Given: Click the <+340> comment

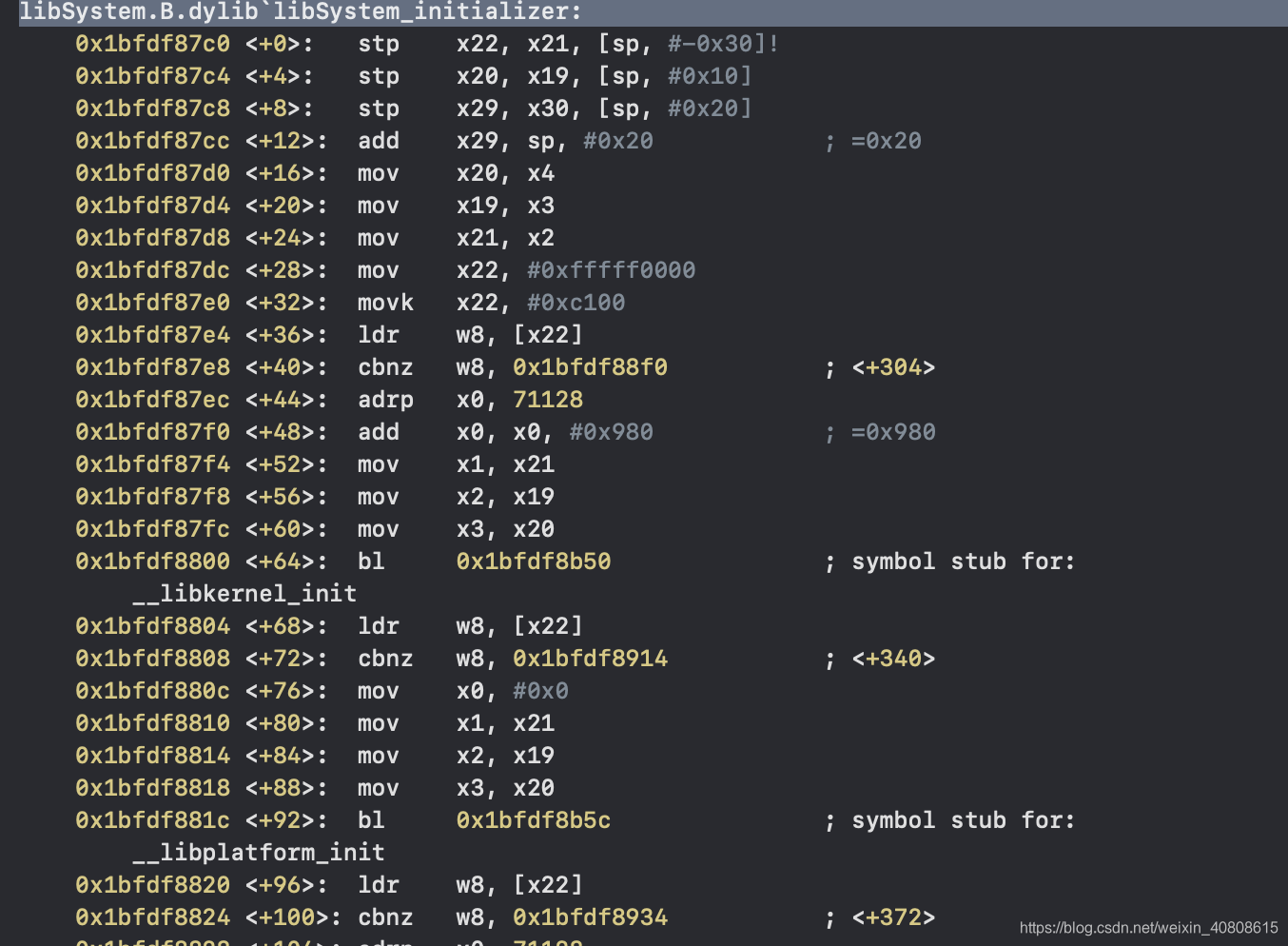Looking at the screenshot, I should point(893,659).
